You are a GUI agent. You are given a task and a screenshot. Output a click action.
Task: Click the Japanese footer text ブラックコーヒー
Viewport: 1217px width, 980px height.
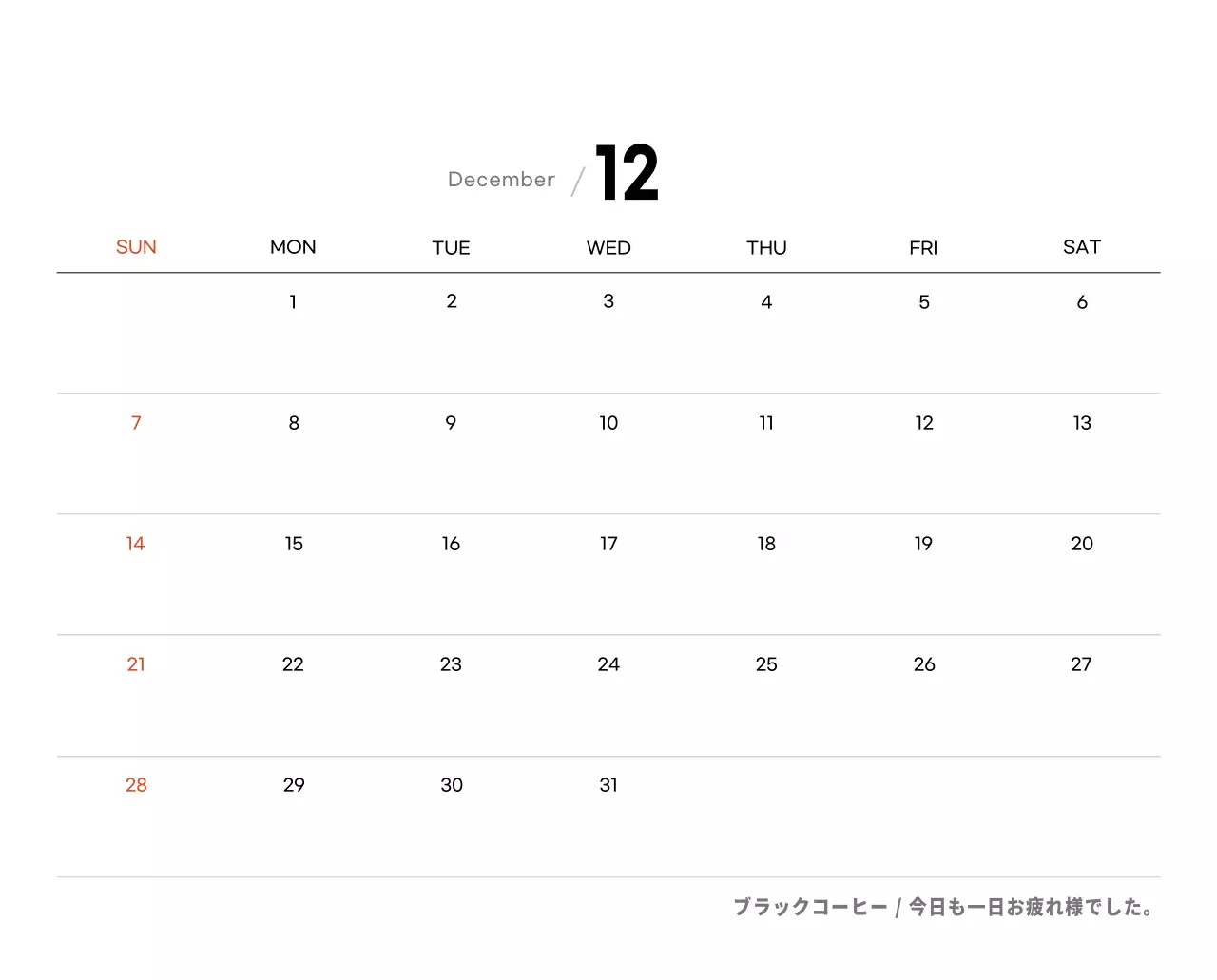pos(810,908)
